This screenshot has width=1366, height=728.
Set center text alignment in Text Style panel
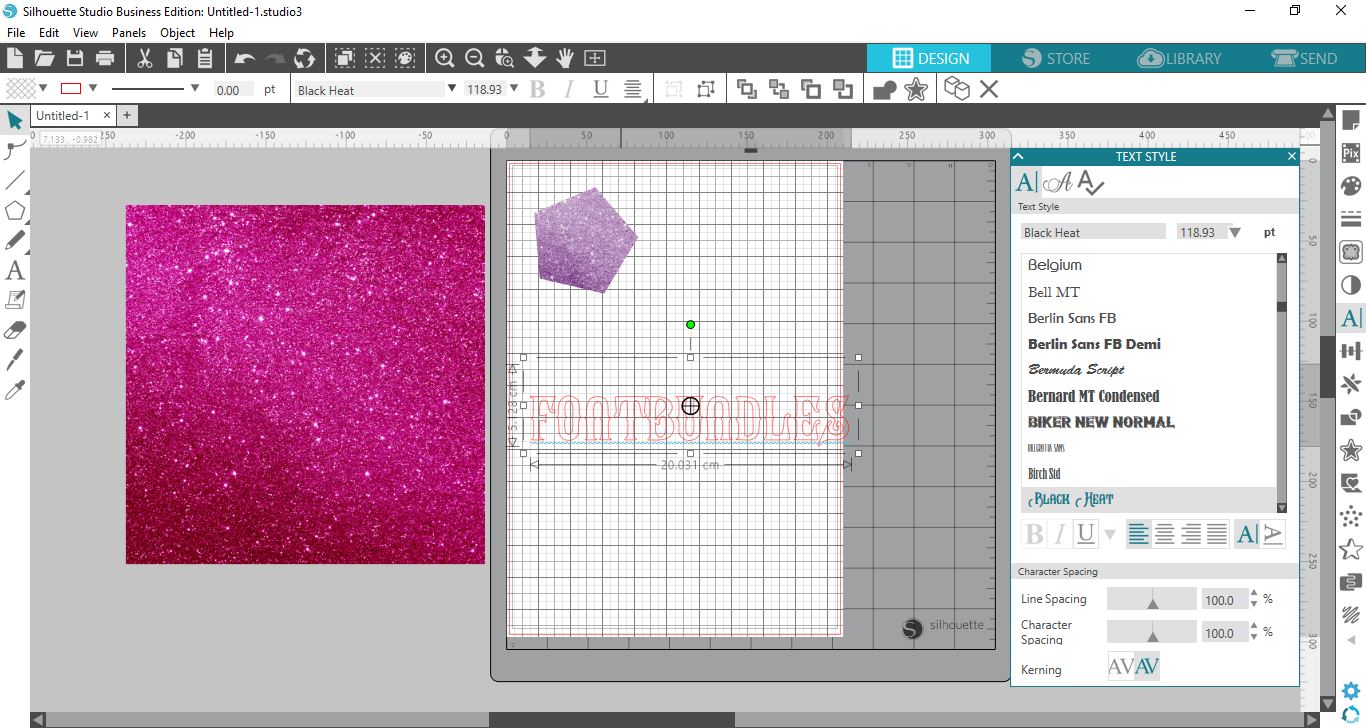coord(1165,534)
